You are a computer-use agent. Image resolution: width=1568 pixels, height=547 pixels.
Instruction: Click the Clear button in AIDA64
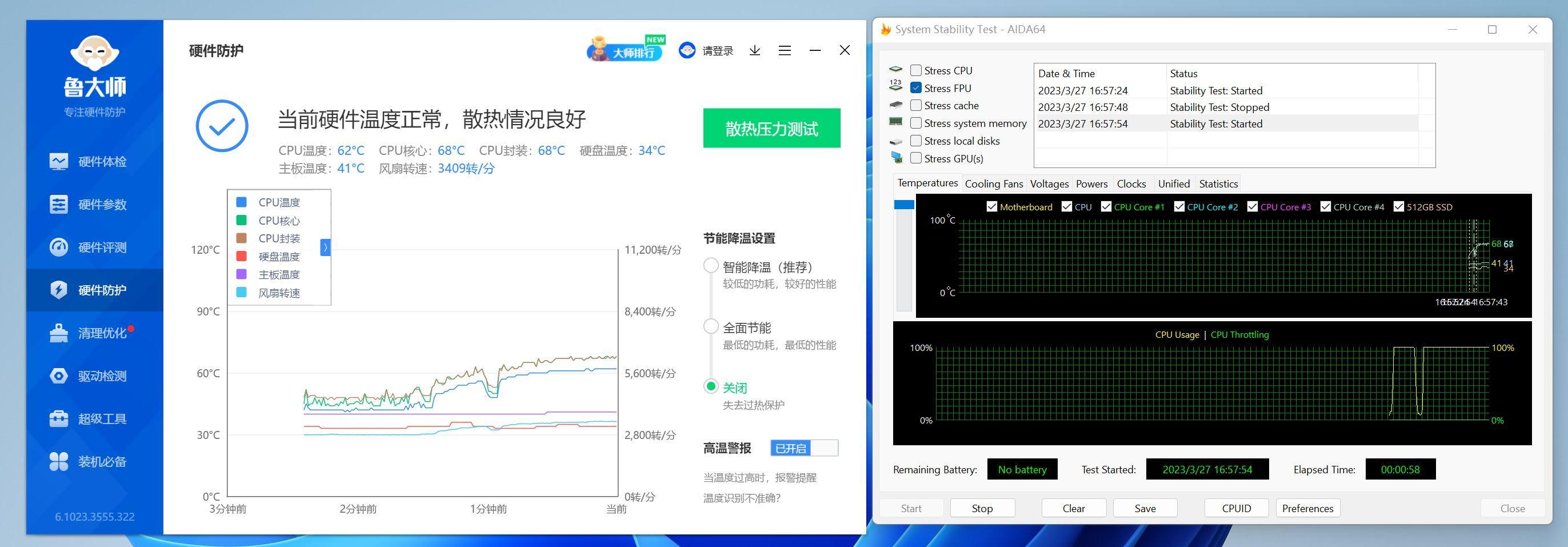click(x=1074, y=508)
